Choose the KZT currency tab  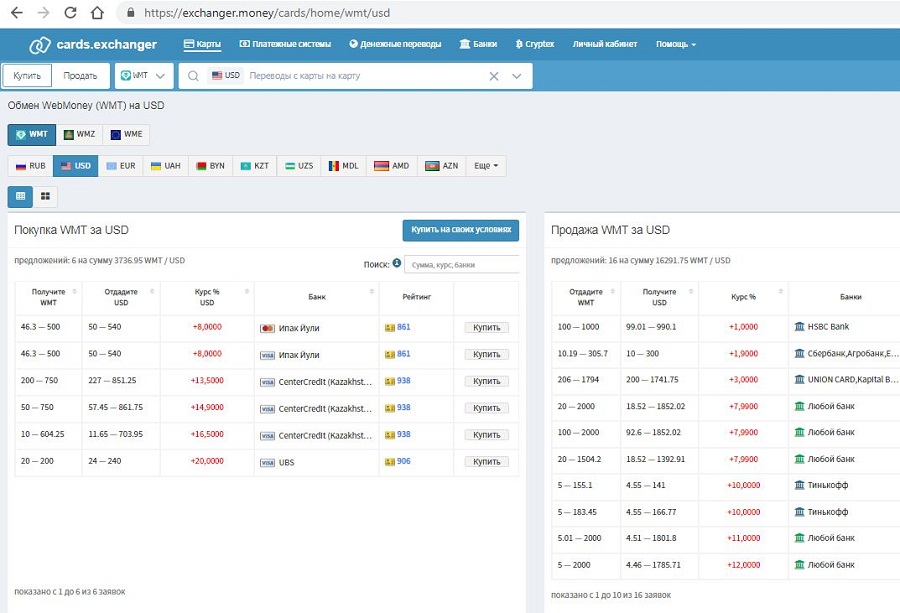(x=255, y=166)
